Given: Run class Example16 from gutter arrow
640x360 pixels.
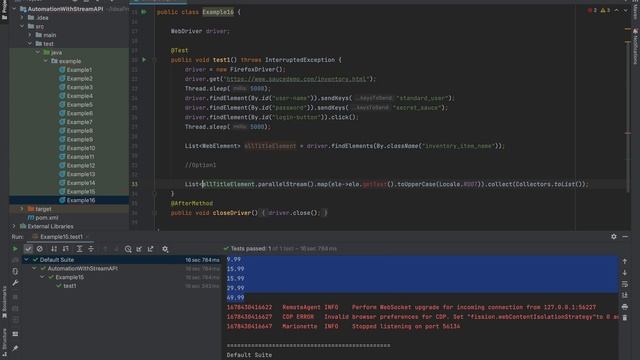Looking at the screenshot, I should coord(144,12).
